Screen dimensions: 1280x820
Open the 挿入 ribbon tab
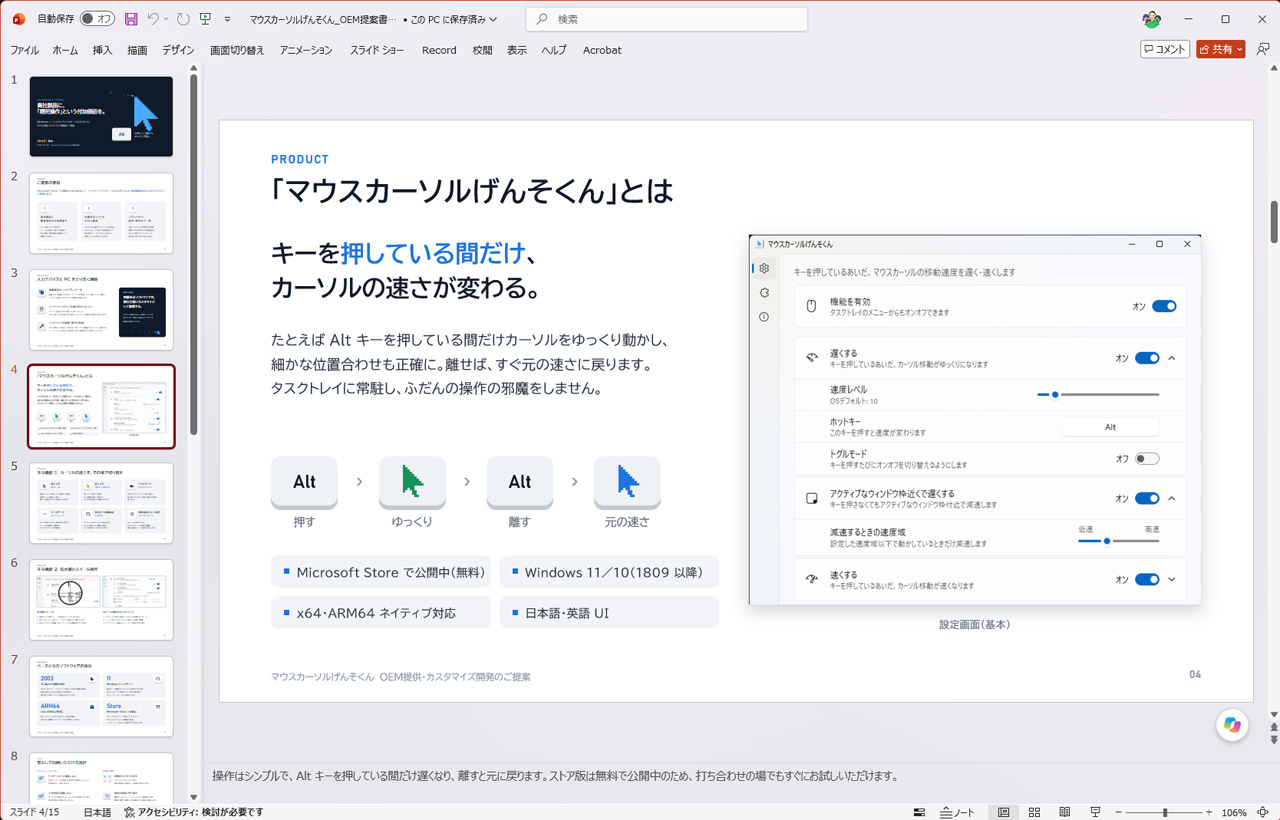click(102, 50)
